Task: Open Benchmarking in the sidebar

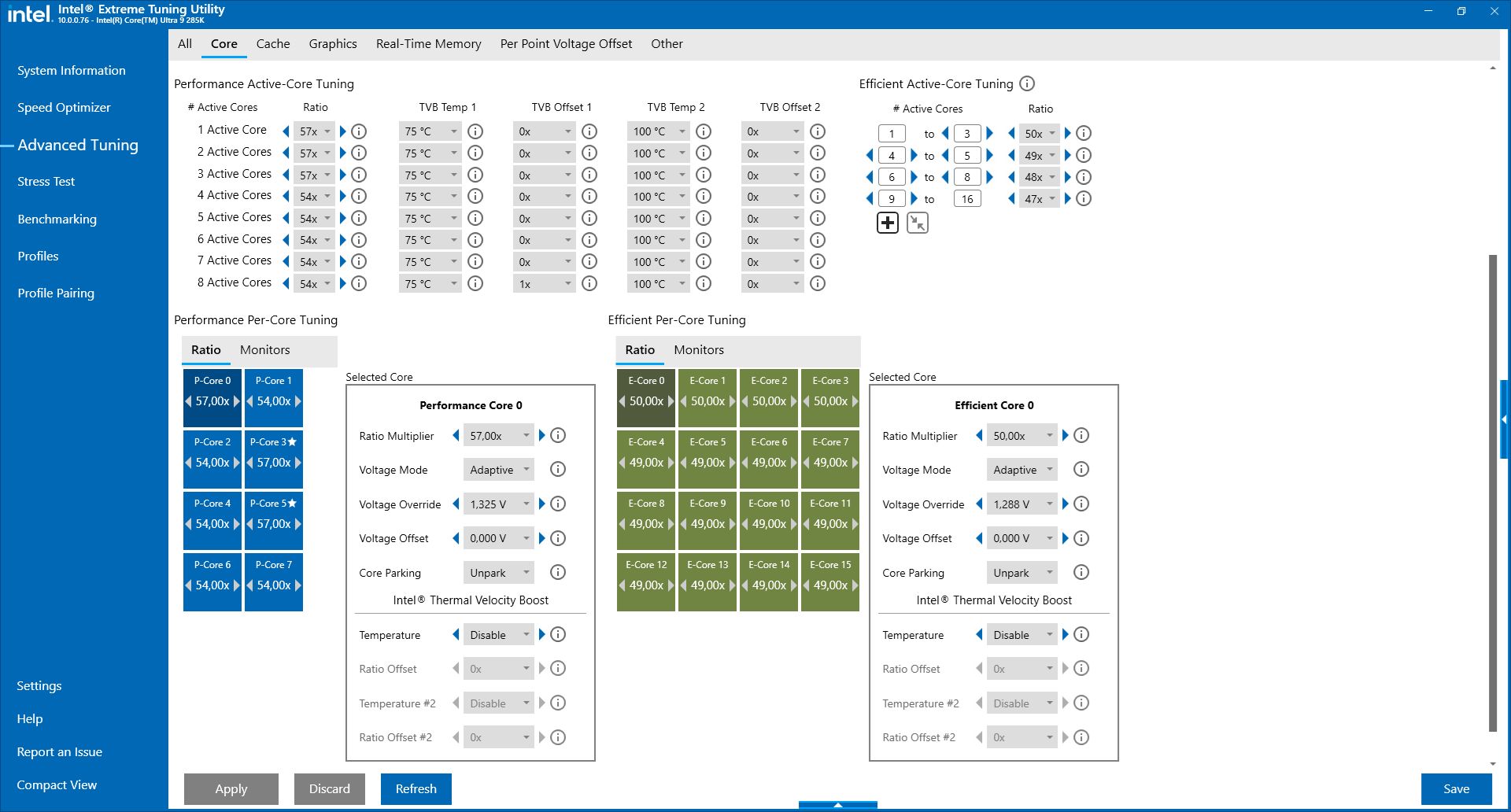Action: [x=57, y=220]
